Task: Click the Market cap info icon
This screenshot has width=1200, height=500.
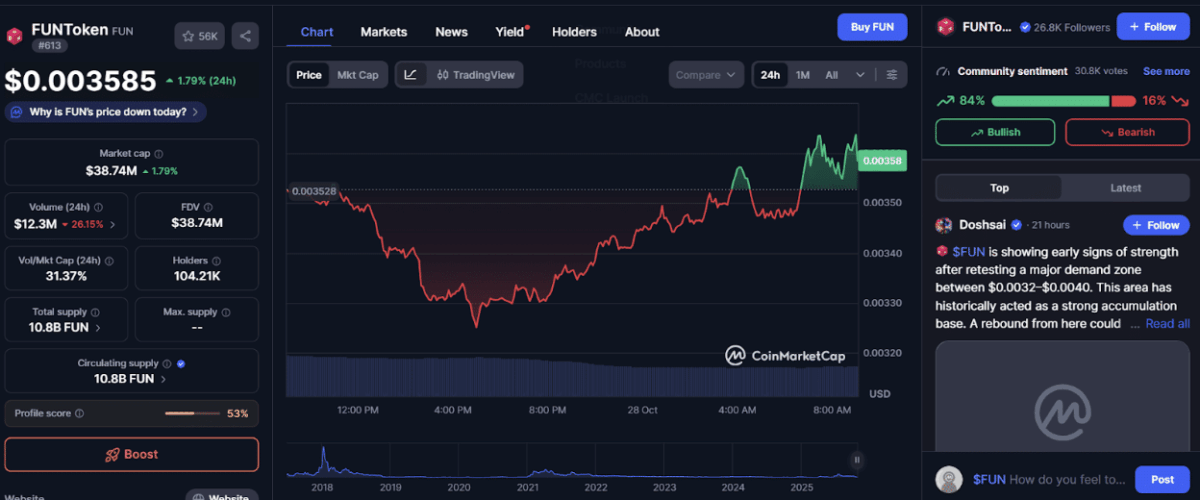Action: pyautogui.click(x=159, y=154)
